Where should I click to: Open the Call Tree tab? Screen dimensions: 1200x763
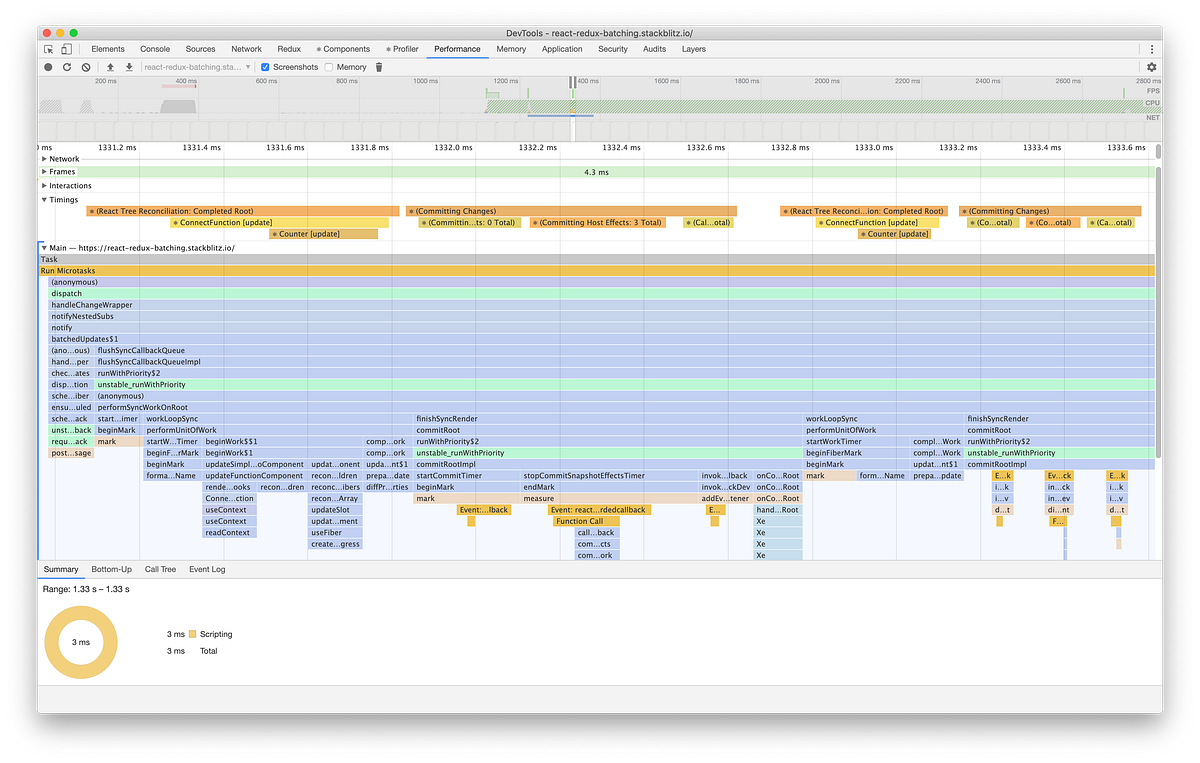coord(160,569)
